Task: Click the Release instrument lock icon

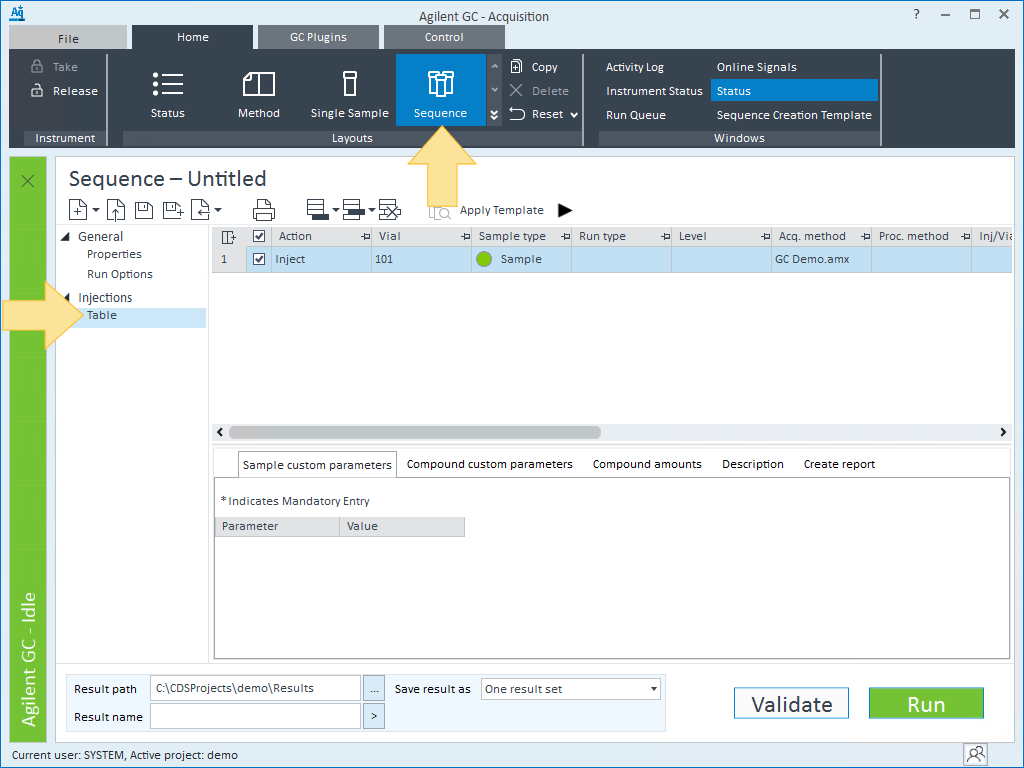Action: [x=37, y=91]
